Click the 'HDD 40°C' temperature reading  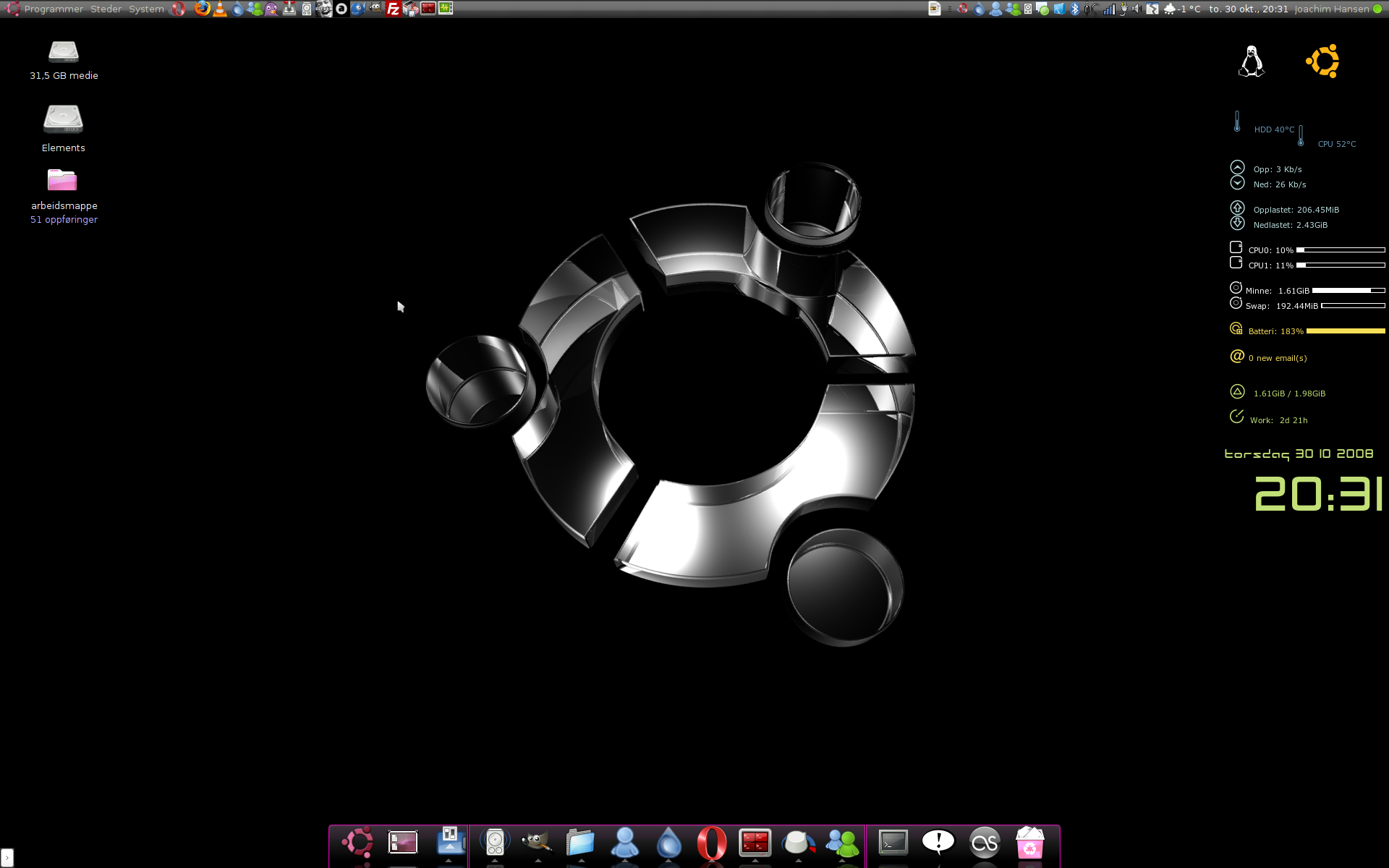[x=1274, y=129]
